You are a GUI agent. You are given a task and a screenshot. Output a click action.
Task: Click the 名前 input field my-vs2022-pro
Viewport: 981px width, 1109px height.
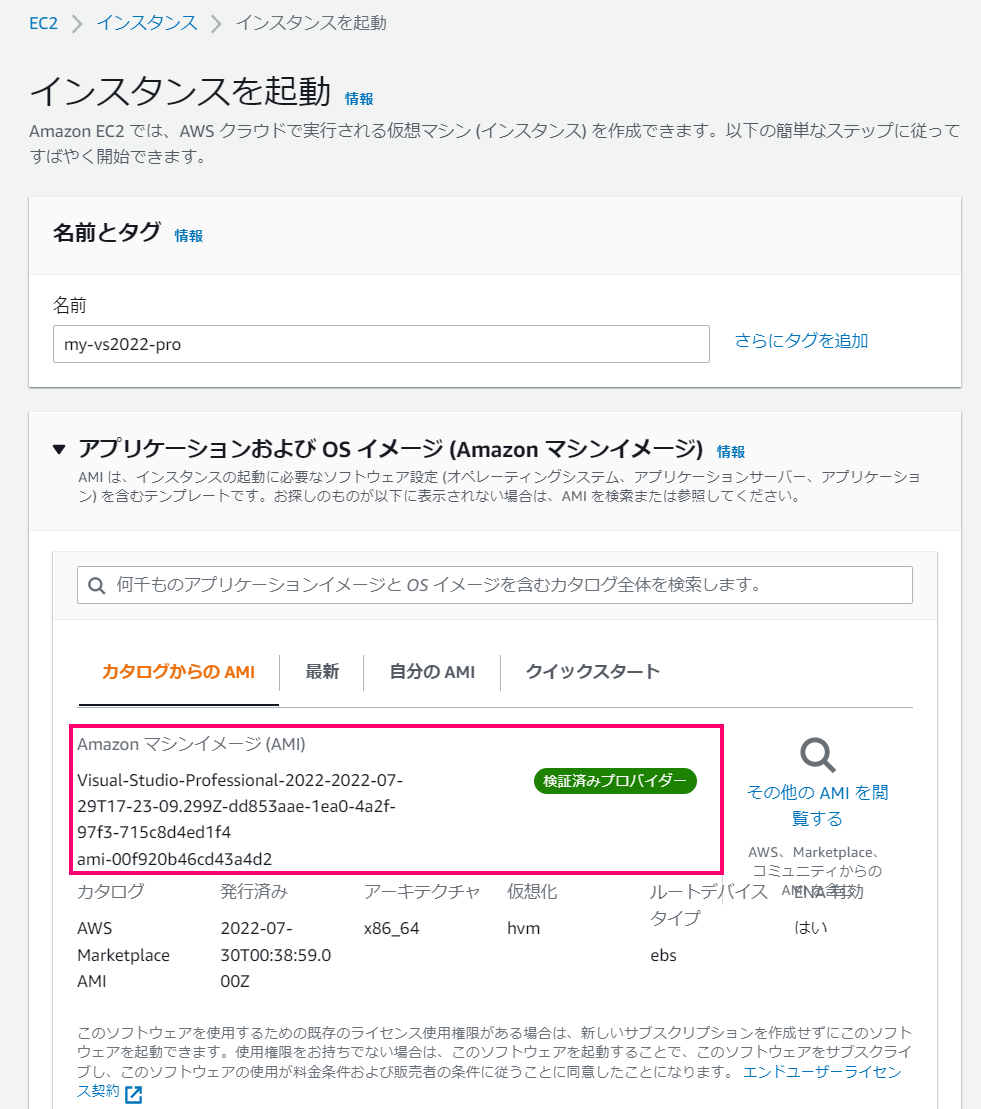pyautogui.click(x=381, y=344)
